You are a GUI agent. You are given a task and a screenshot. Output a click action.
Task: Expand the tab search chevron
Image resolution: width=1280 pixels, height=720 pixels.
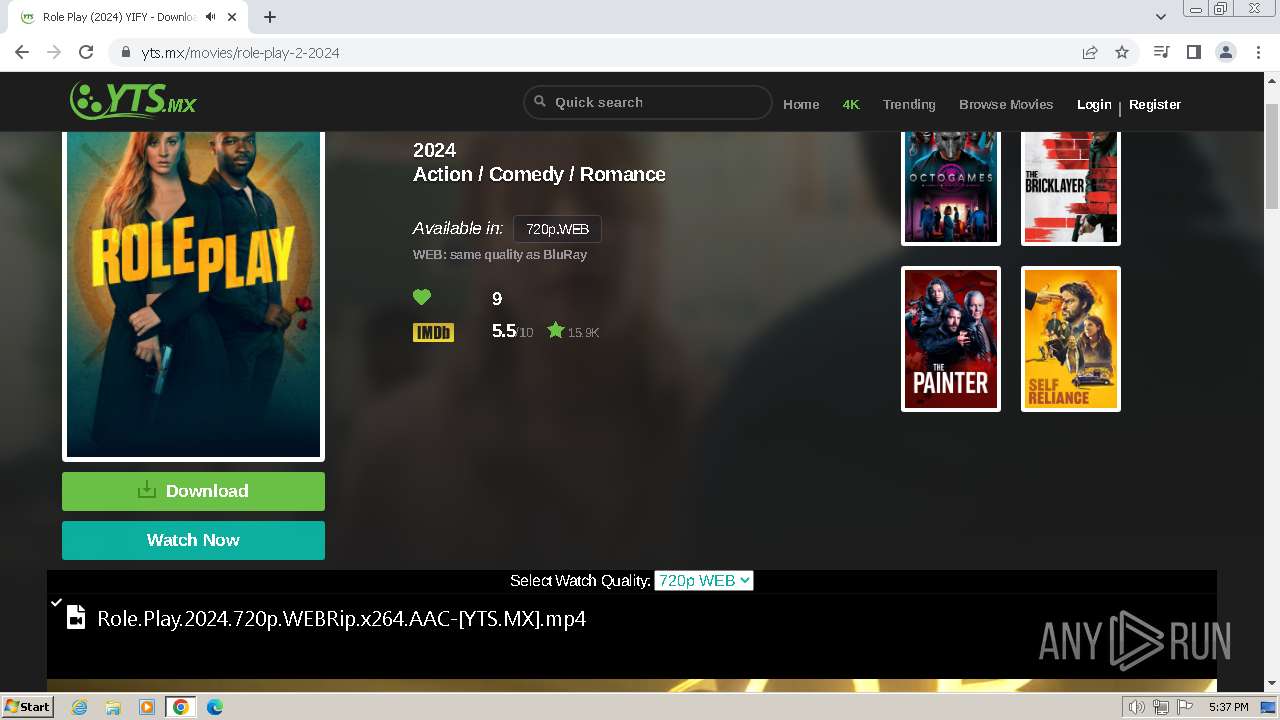[x=1161, y=17]
